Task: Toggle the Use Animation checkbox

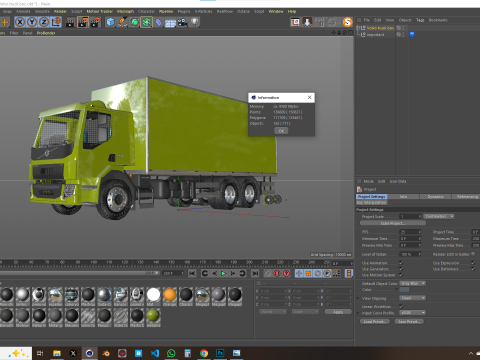Action: click(401, 263)
